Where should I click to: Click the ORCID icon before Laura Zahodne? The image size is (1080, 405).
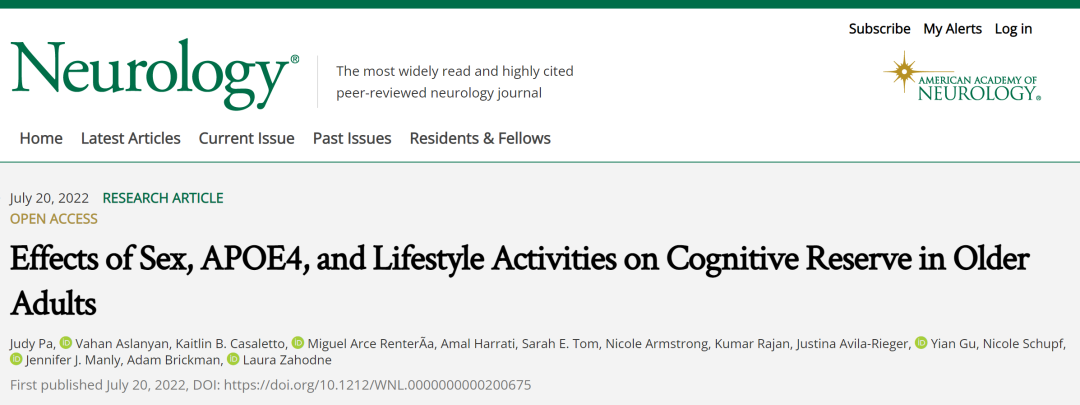(x=233, y=359)
